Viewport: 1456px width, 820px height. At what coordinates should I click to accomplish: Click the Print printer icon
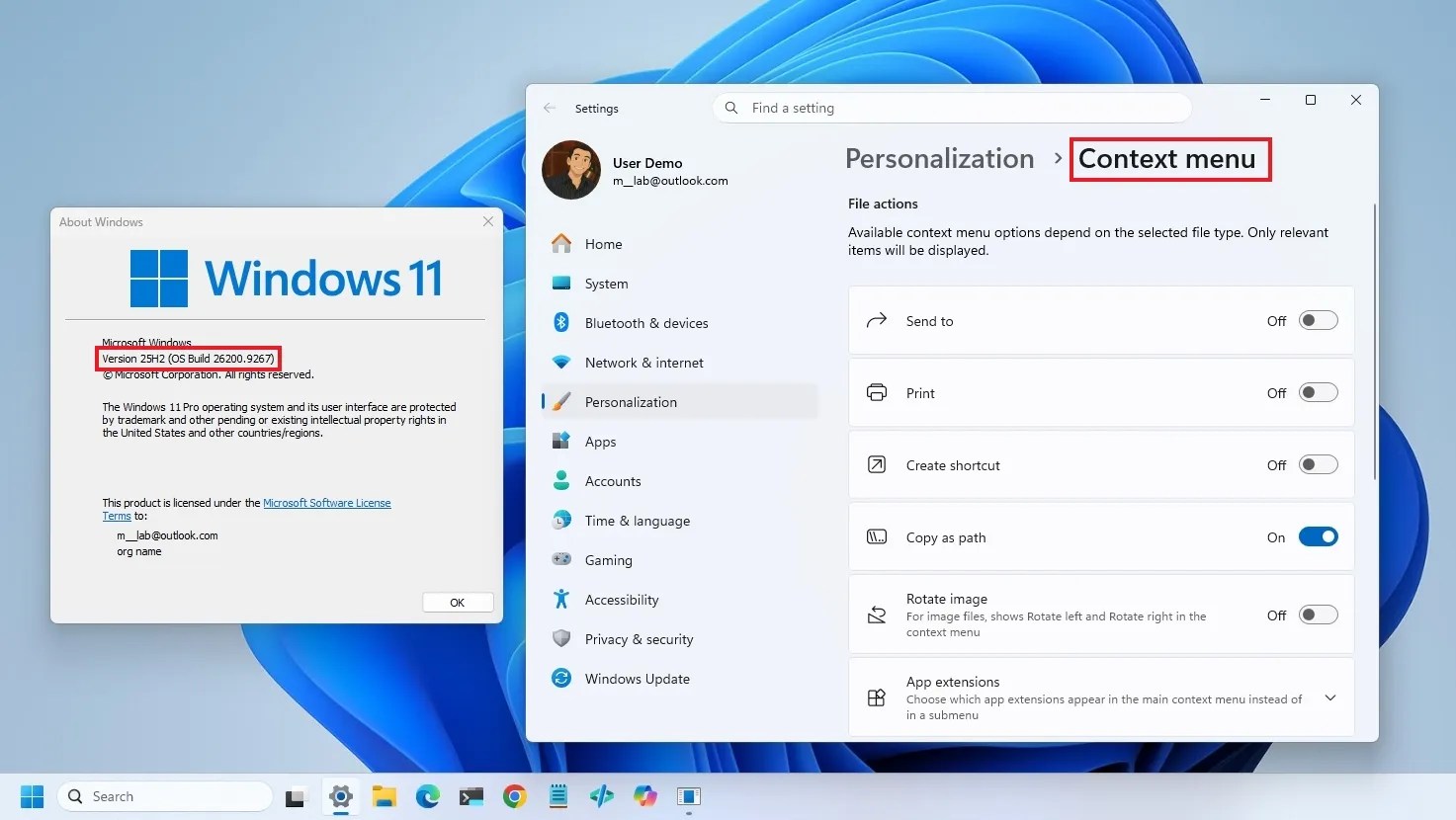tap(877, 392)
